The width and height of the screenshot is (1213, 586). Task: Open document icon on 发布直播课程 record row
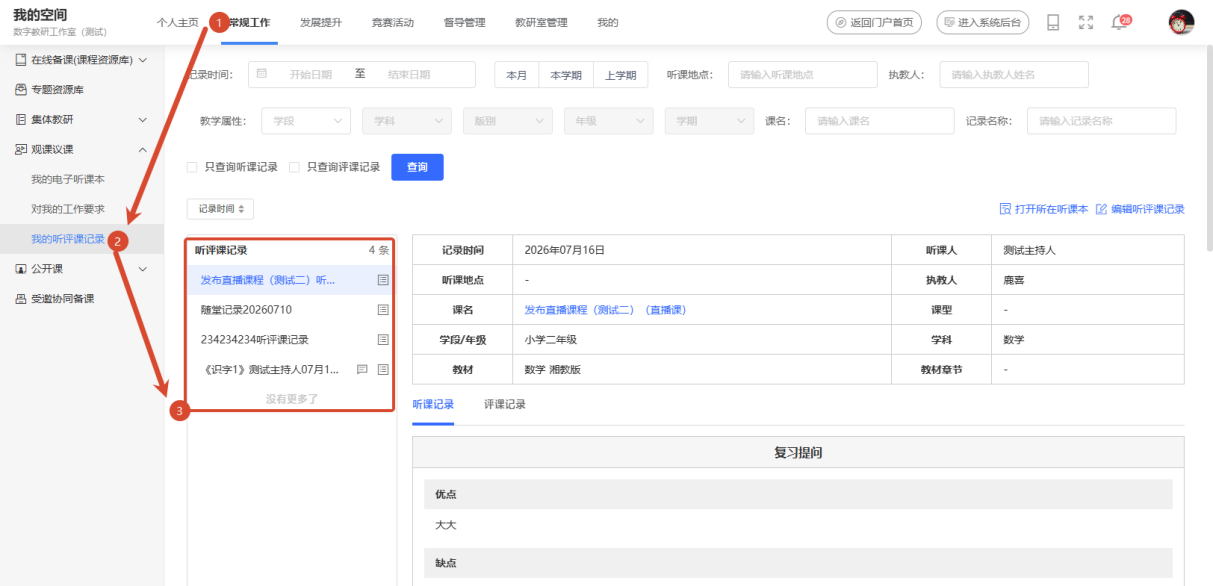point(383,281)
